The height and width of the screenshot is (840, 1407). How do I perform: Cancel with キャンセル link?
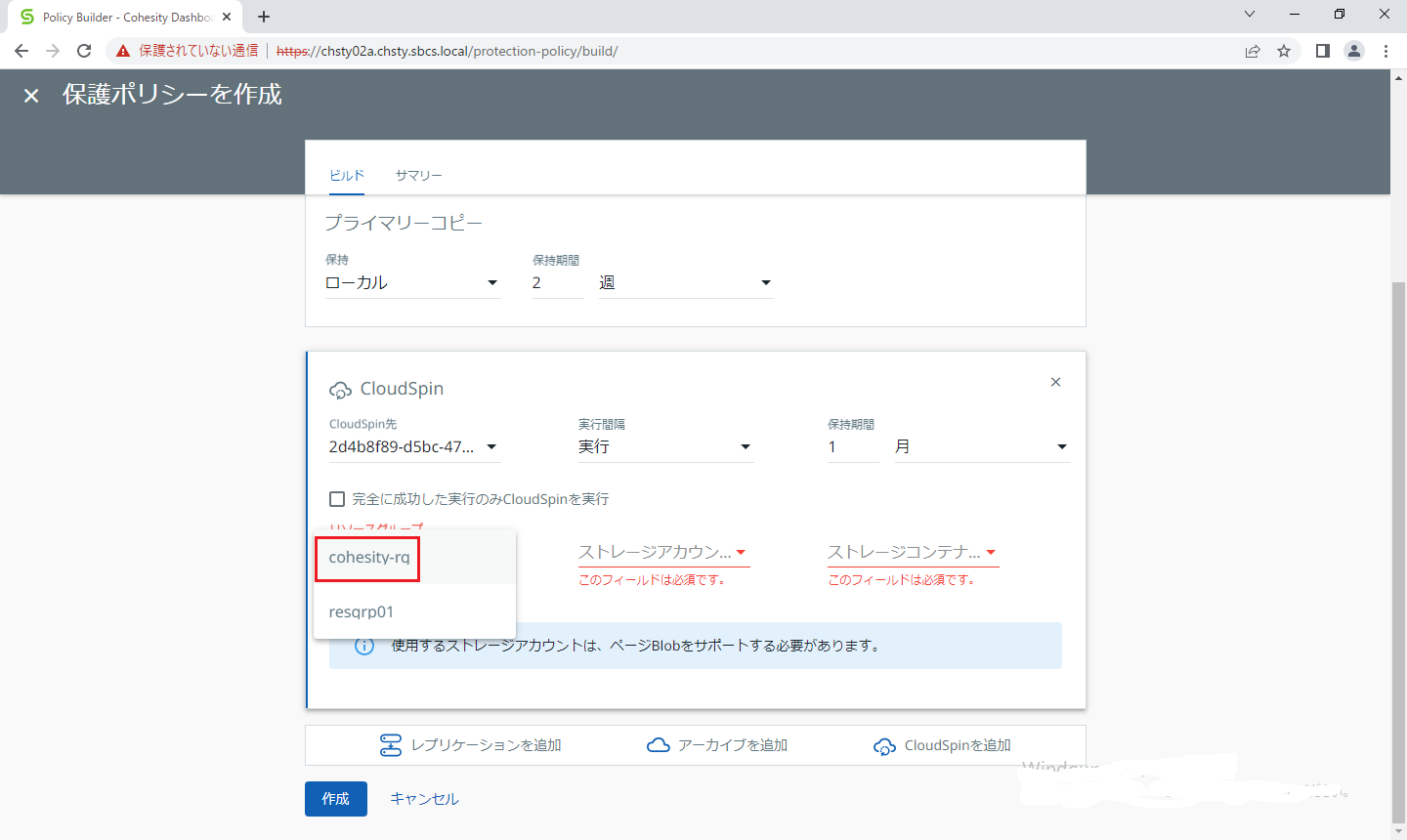pos(424,799)
